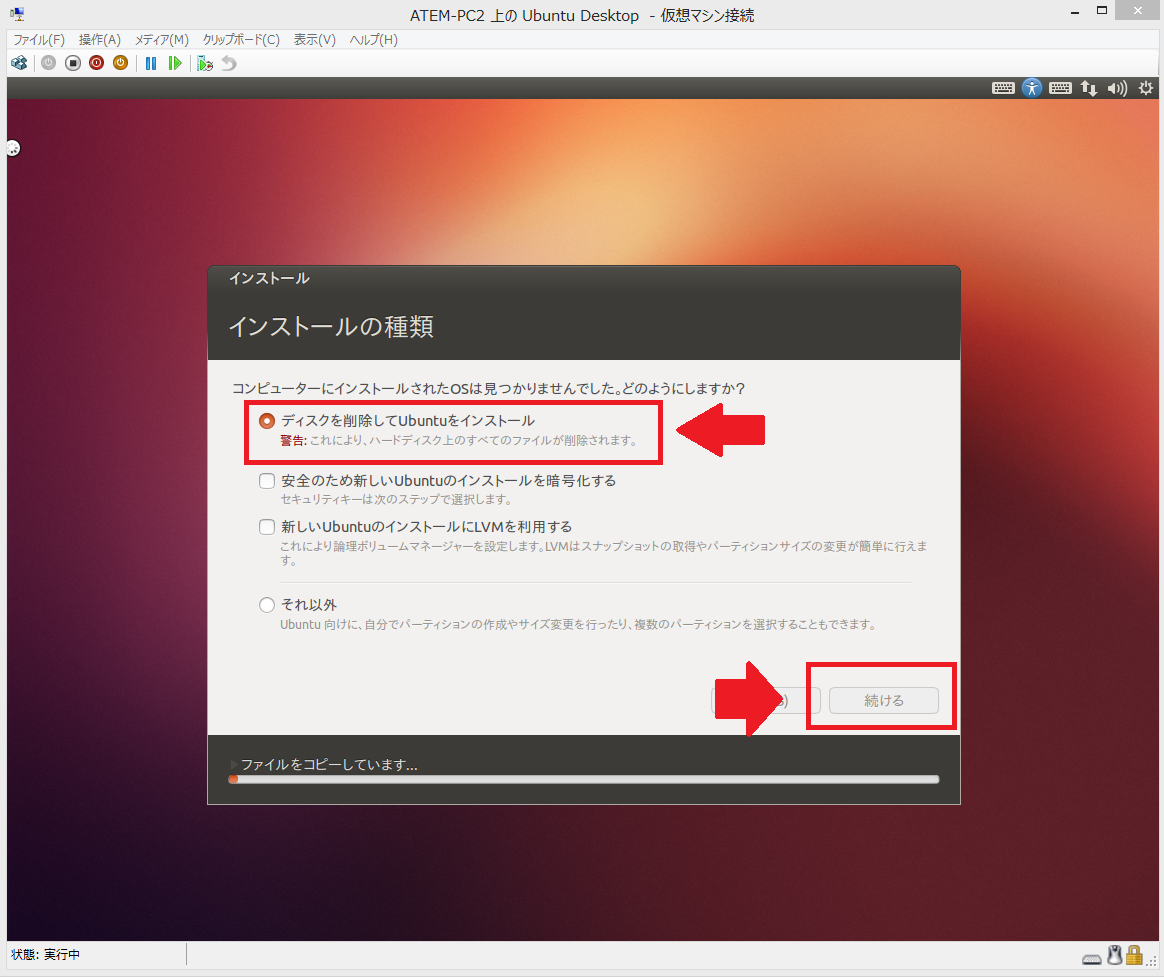The height and width of the screenshot is (977, 1164).
Task: Open the Ubuntu accessibility indicator
Action: (x=1032, y=88)
